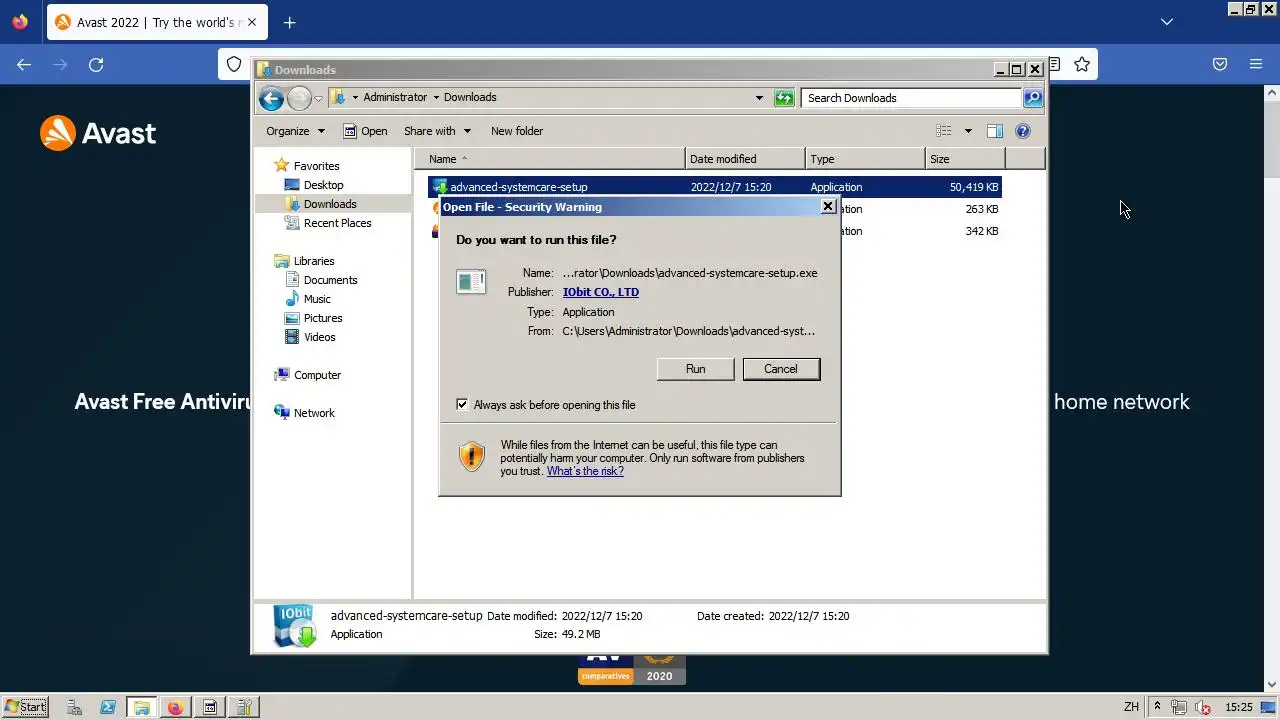Click the muted volume tray icon

pyautogui.click(x=1203, y=707)
